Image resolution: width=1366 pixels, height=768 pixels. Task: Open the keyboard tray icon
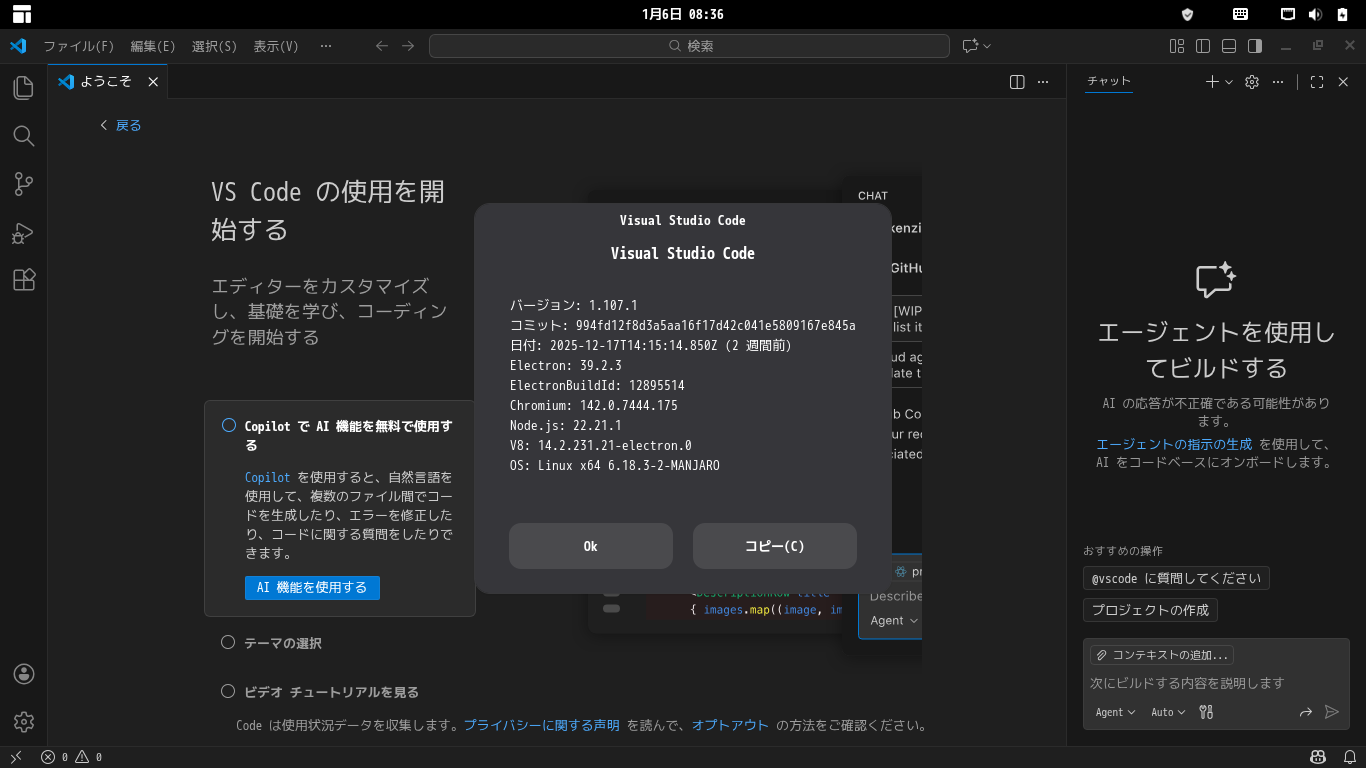click(x=1240, y=14)
